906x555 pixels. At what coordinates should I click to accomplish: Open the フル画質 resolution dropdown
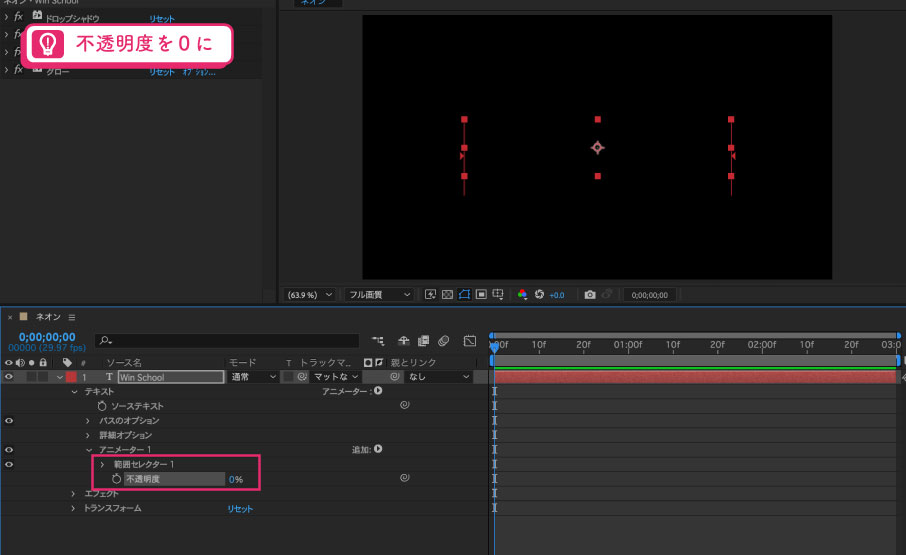(x=379, y=295)
